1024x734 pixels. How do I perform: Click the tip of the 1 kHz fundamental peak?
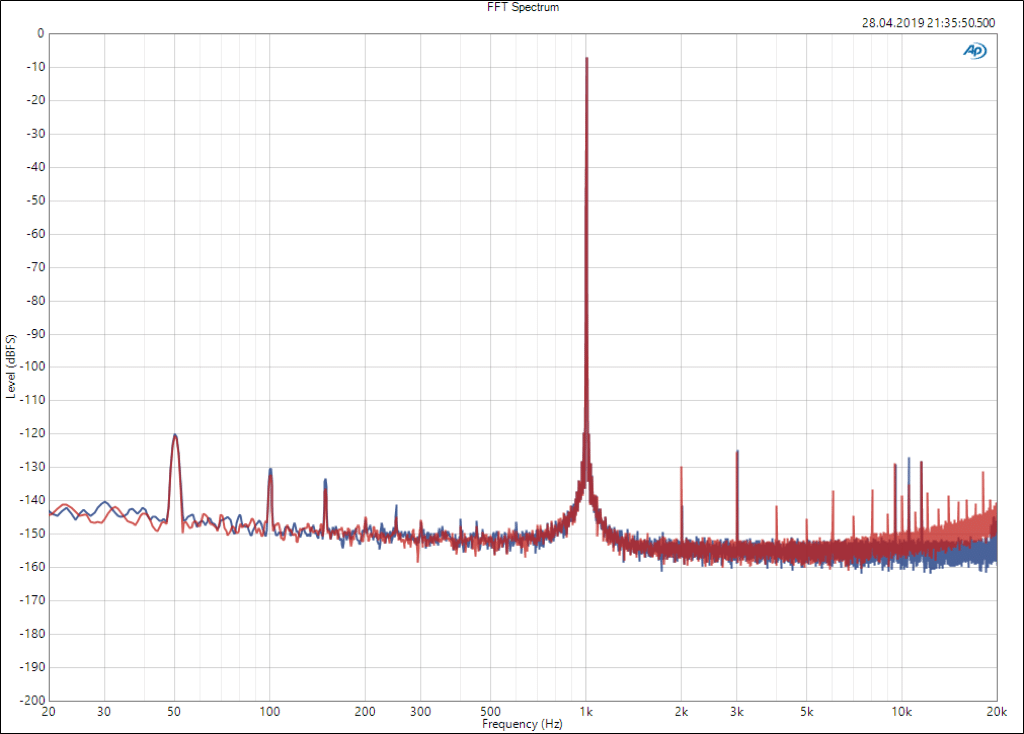click(586, 59)
